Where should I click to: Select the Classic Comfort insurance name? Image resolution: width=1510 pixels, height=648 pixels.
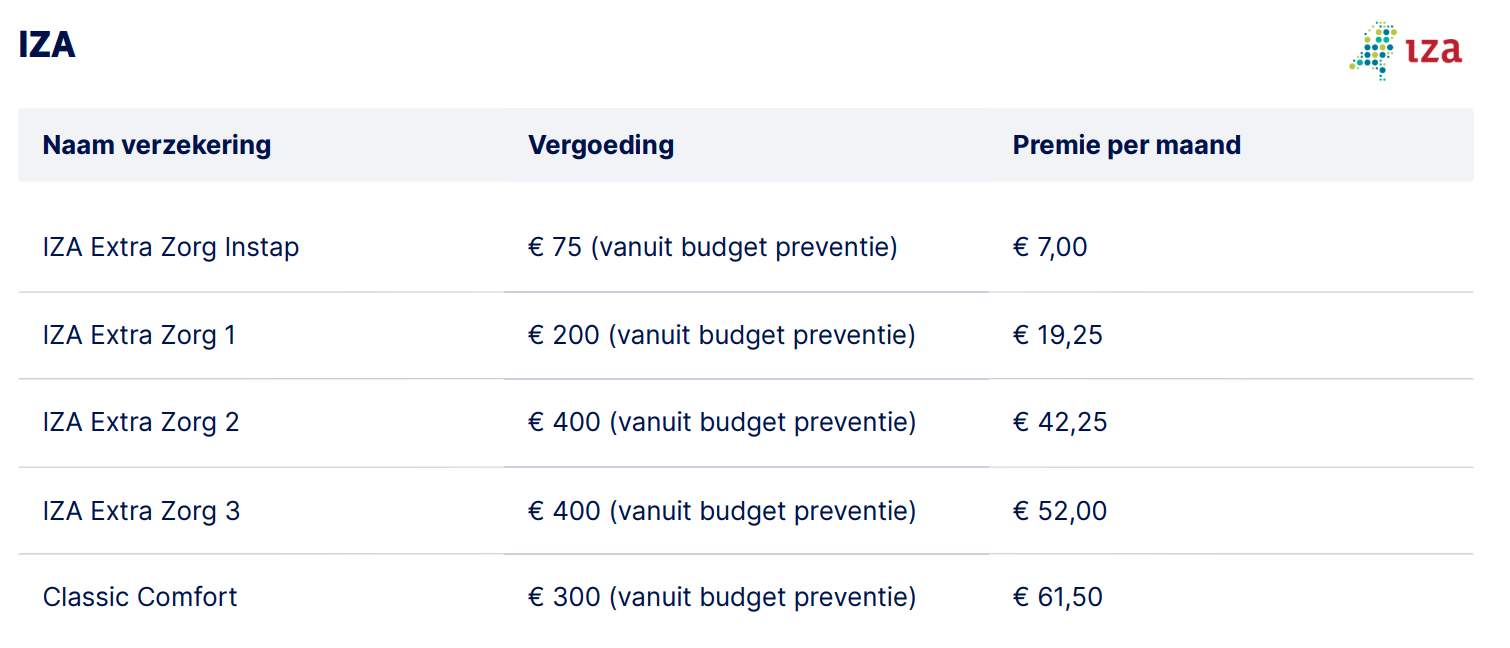[140, 597]
